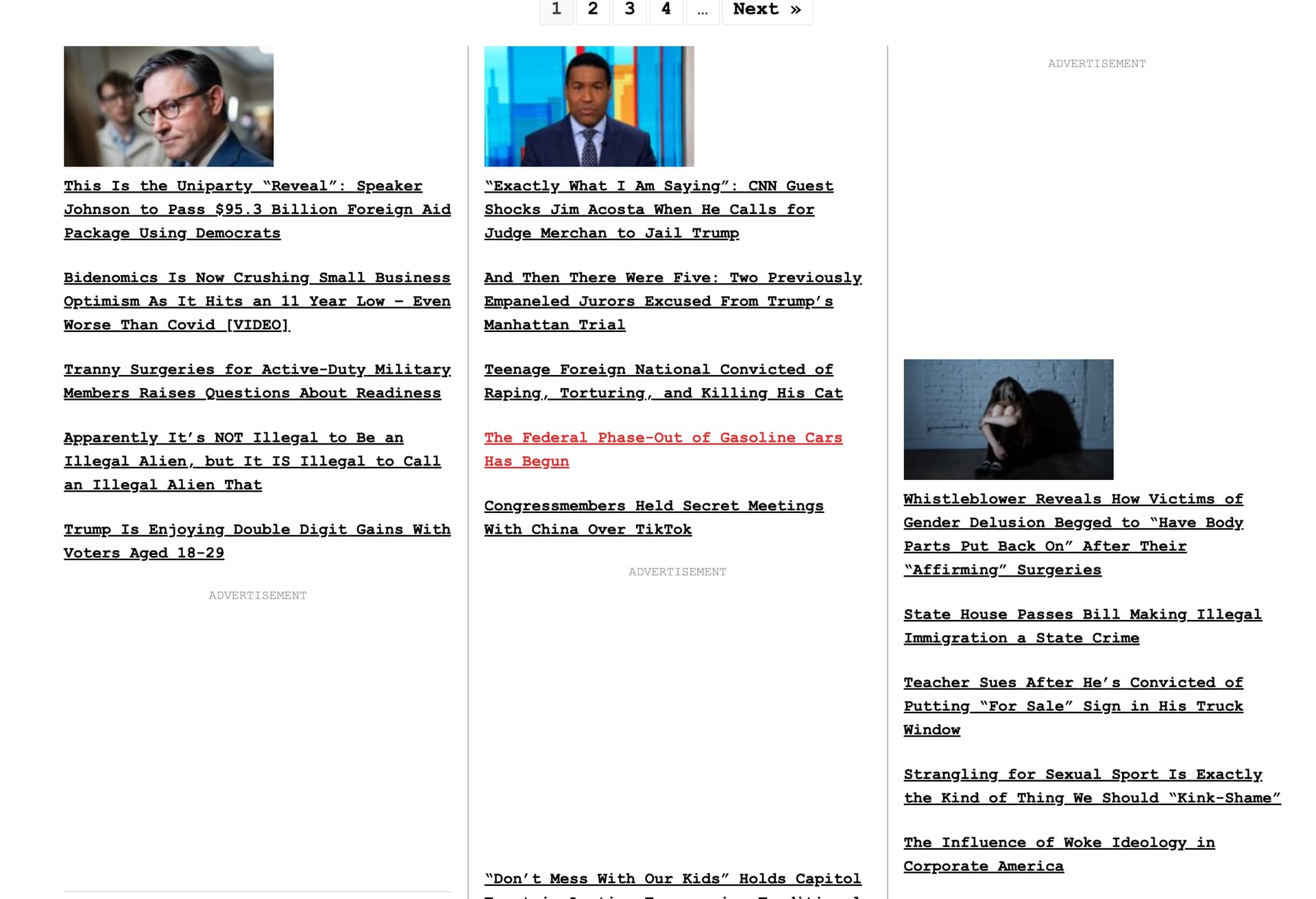Go to pagination page 4
The width and height of the screenshot is (1316, 899).
pyautogui.click(x=666, y=10)
